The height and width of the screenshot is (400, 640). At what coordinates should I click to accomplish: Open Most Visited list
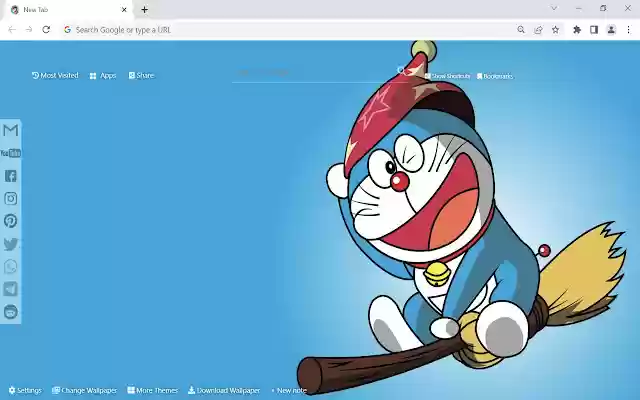tap(55, 76)
